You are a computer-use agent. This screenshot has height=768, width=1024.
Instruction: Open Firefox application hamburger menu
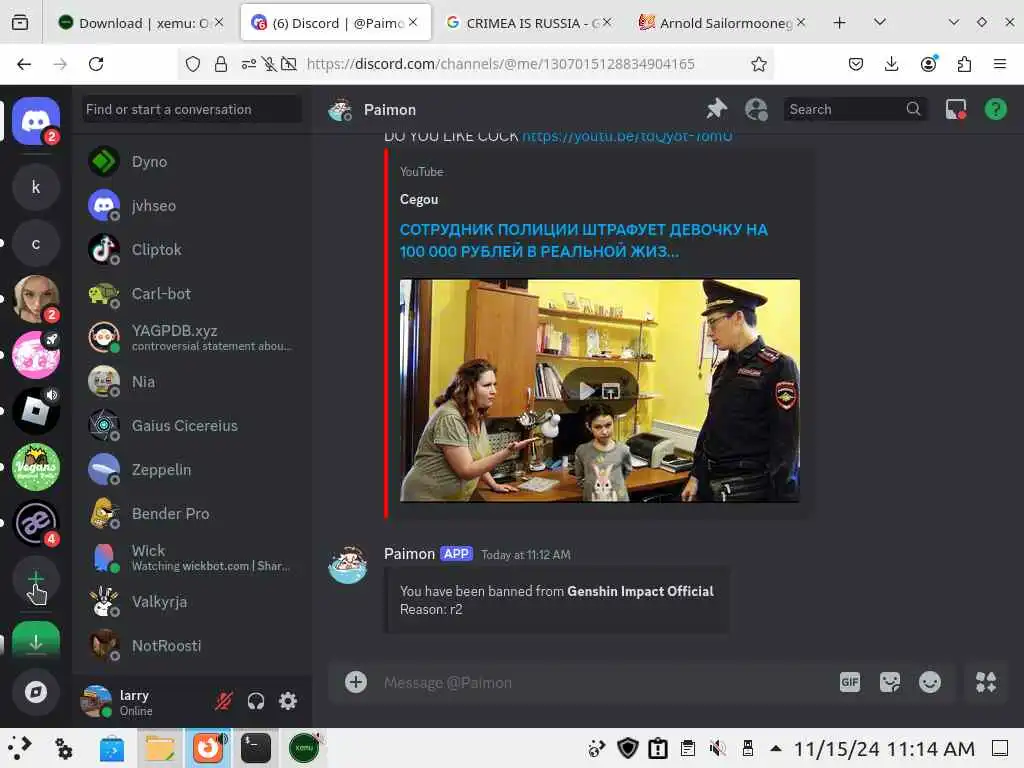1000,64
